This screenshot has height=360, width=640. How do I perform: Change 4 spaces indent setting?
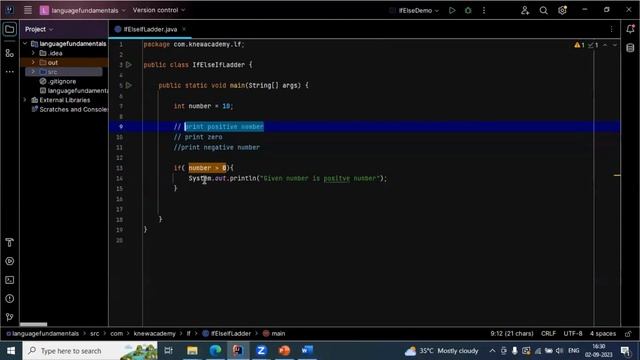(602, 333)
